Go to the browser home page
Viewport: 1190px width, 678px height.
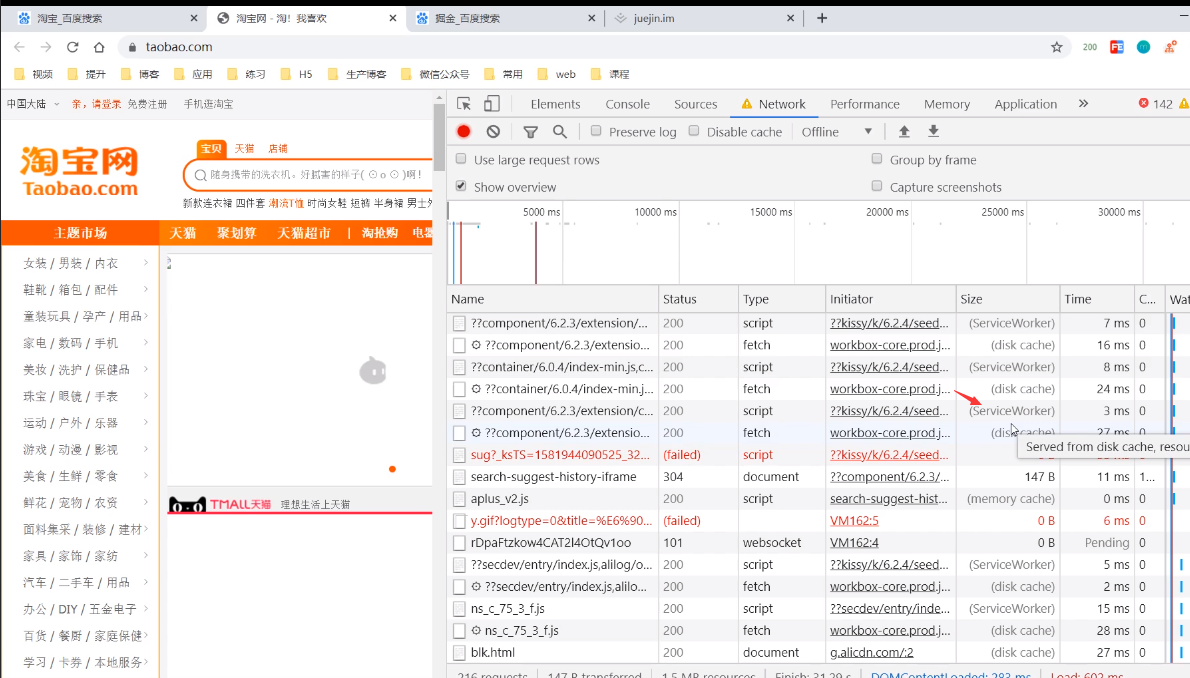pos(99,47)
